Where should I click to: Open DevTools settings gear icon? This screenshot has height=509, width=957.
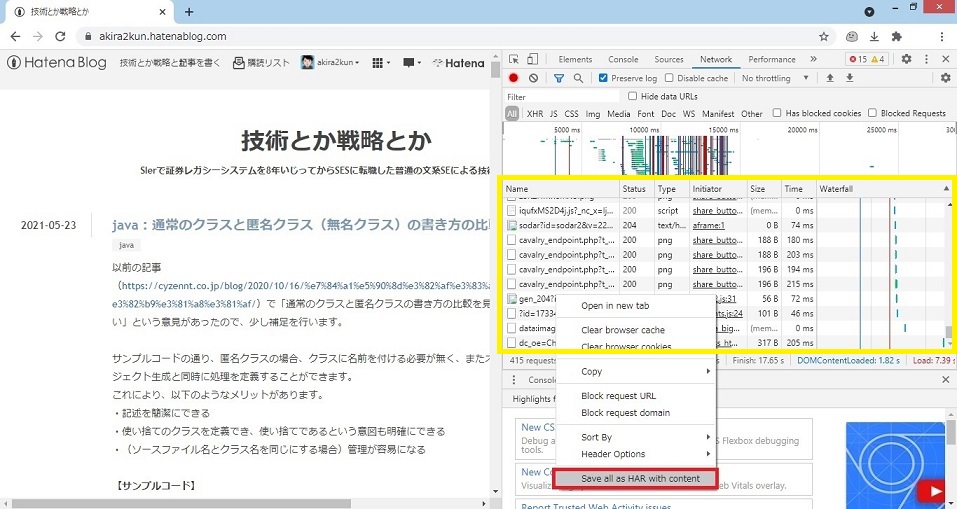coord(906,59)
